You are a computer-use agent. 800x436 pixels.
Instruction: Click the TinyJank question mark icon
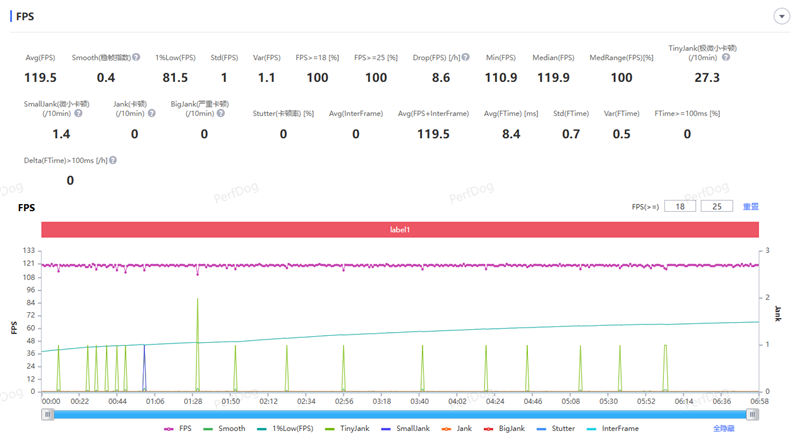tap(726, 57)
